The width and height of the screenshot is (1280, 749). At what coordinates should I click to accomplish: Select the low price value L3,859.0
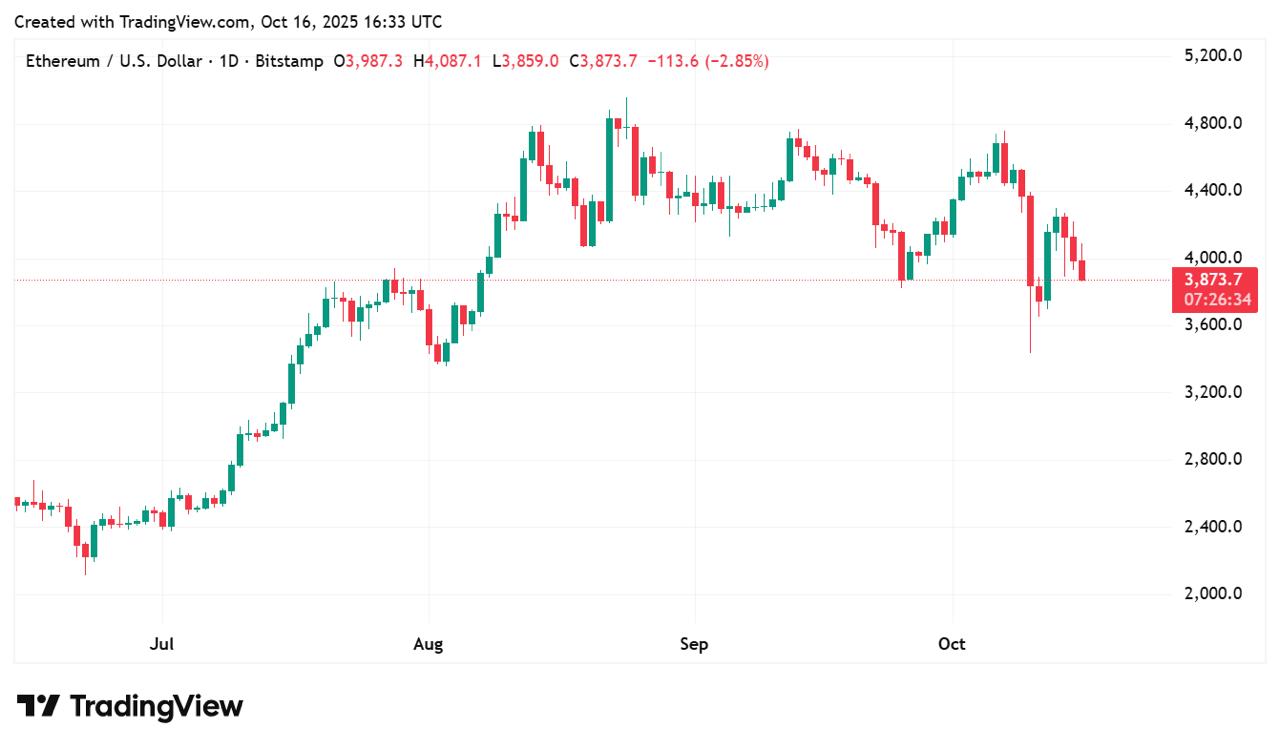click(526, 61)
